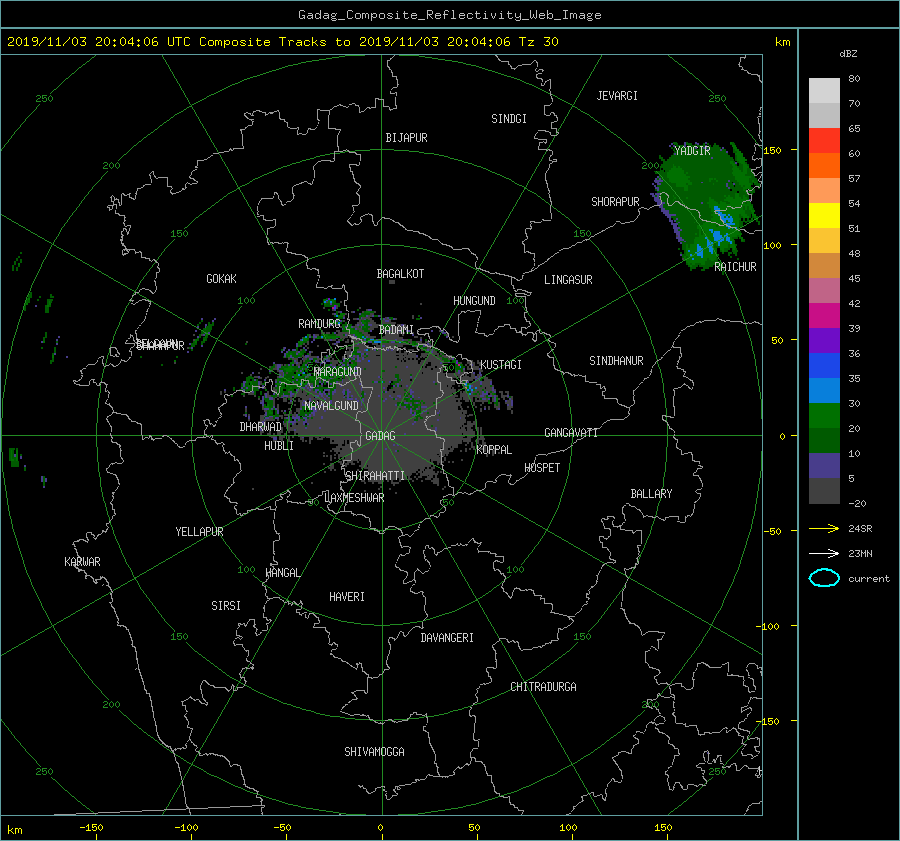Click the light grey 70-80 dBZ swatch
The height and width of the screenshot is (841, 900).
(824, 91)
